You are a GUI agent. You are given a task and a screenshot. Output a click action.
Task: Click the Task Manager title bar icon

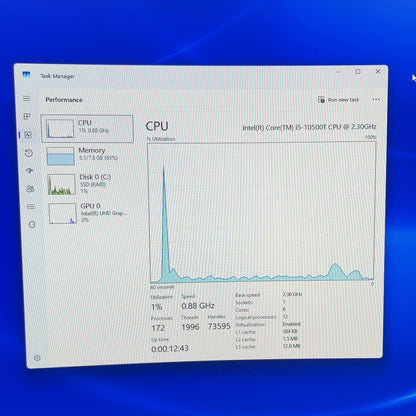[x=26, y=74]
